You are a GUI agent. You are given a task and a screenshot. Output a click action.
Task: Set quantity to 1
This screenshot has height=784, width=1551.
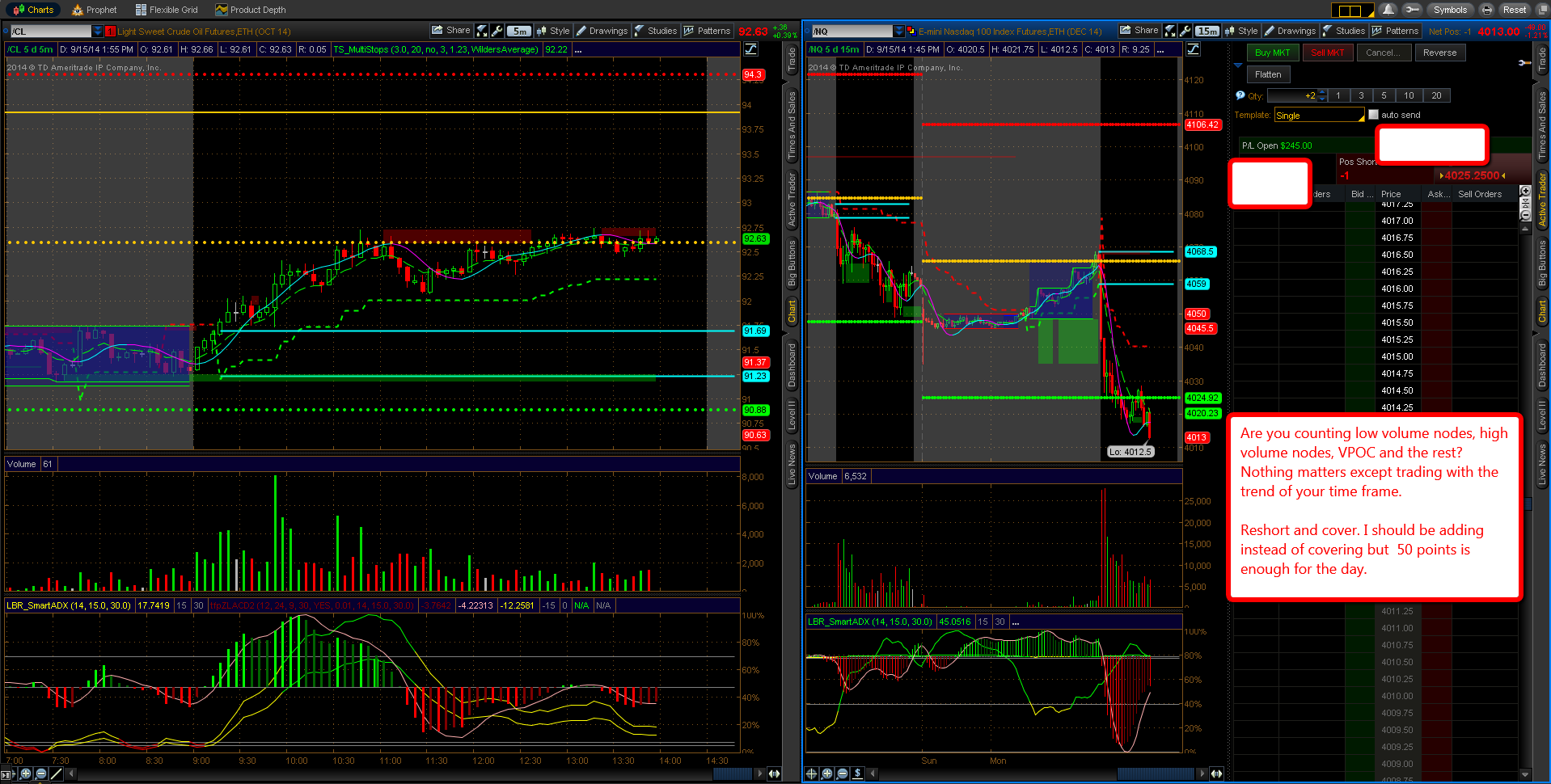[1338, 95]
